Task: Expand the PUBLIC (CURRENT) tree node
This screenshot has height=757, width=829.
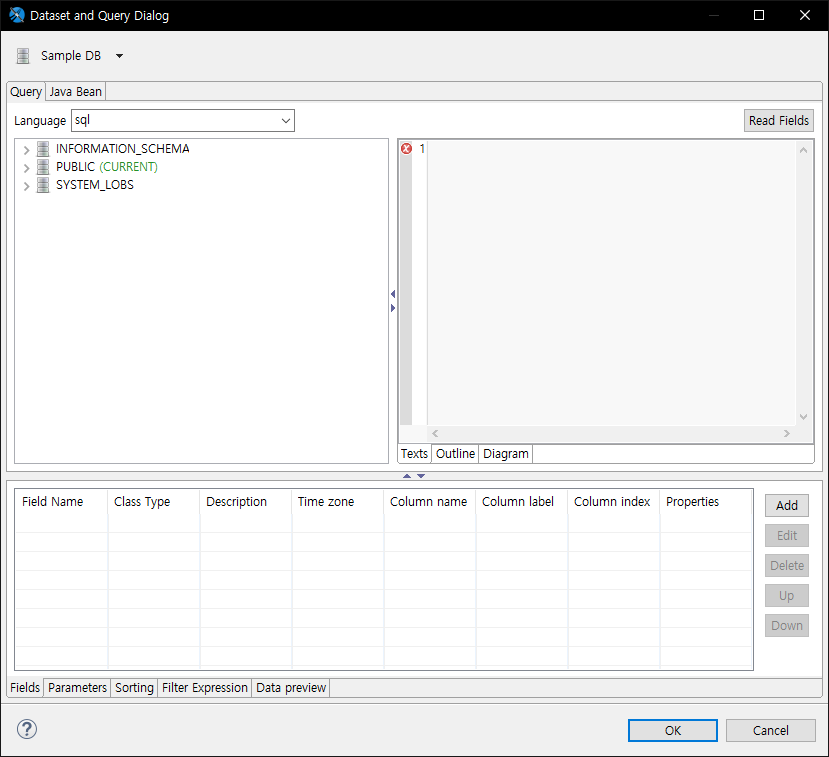Action: pyautogui.click(x=26, y=168)
